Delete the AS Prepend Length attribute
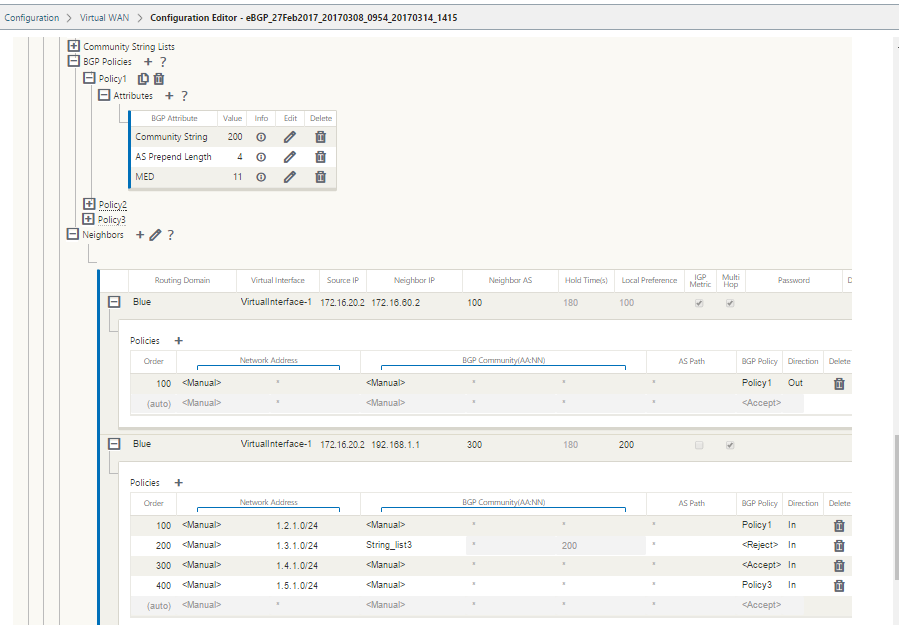 [x=320, y=157]
